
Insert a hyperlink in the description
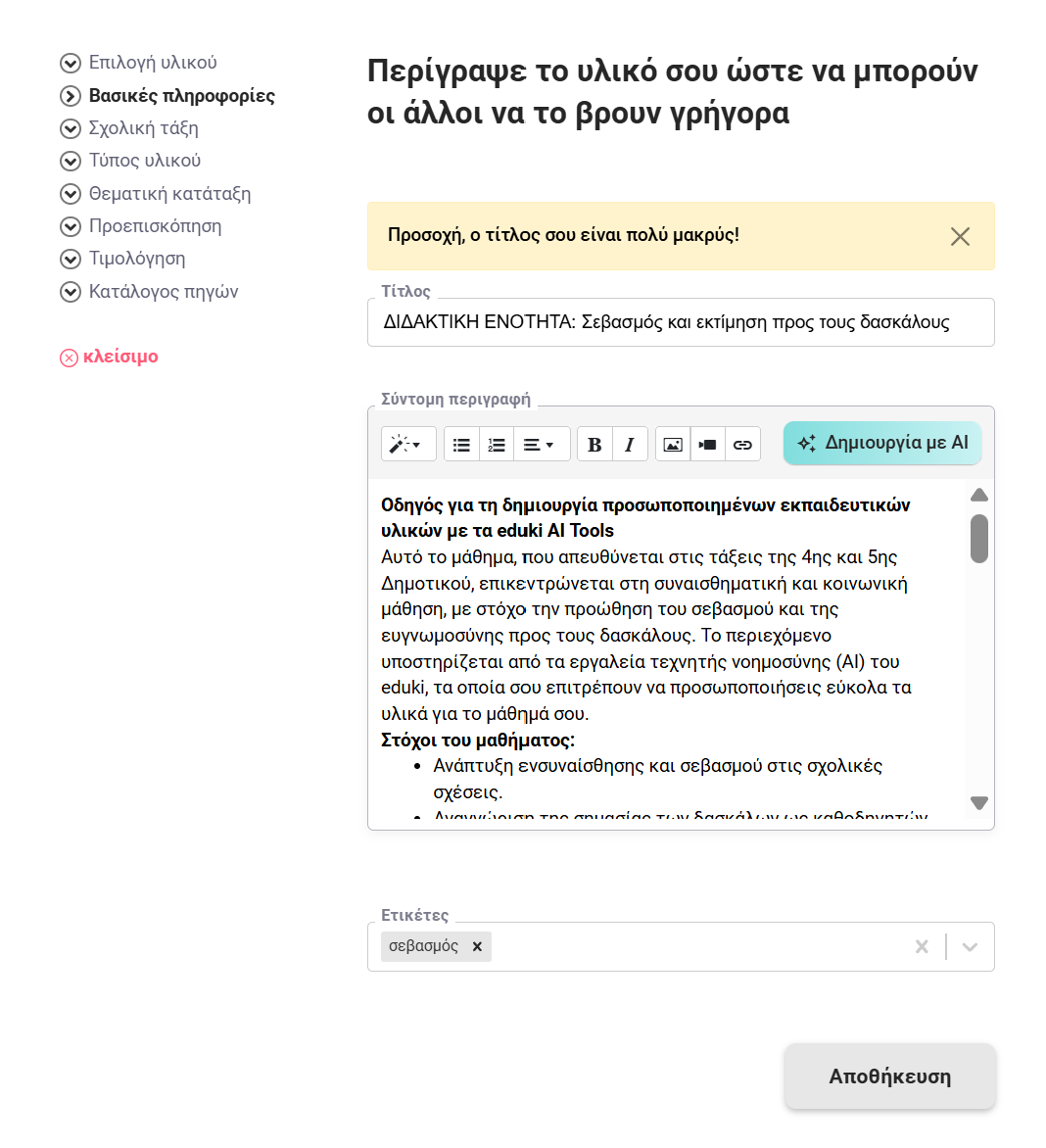(x=742, y=445)
